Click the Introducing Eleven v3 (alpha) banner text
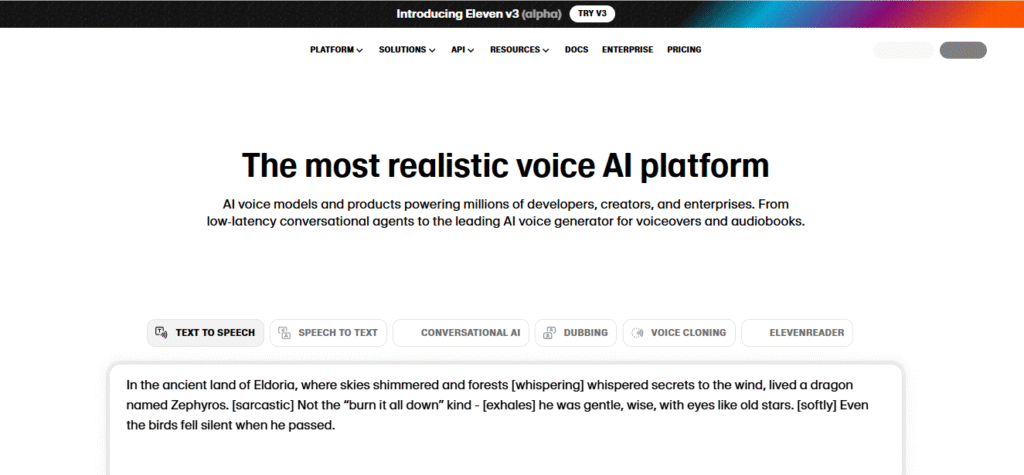The image size is (1024, 475). (x=479, y=14)
